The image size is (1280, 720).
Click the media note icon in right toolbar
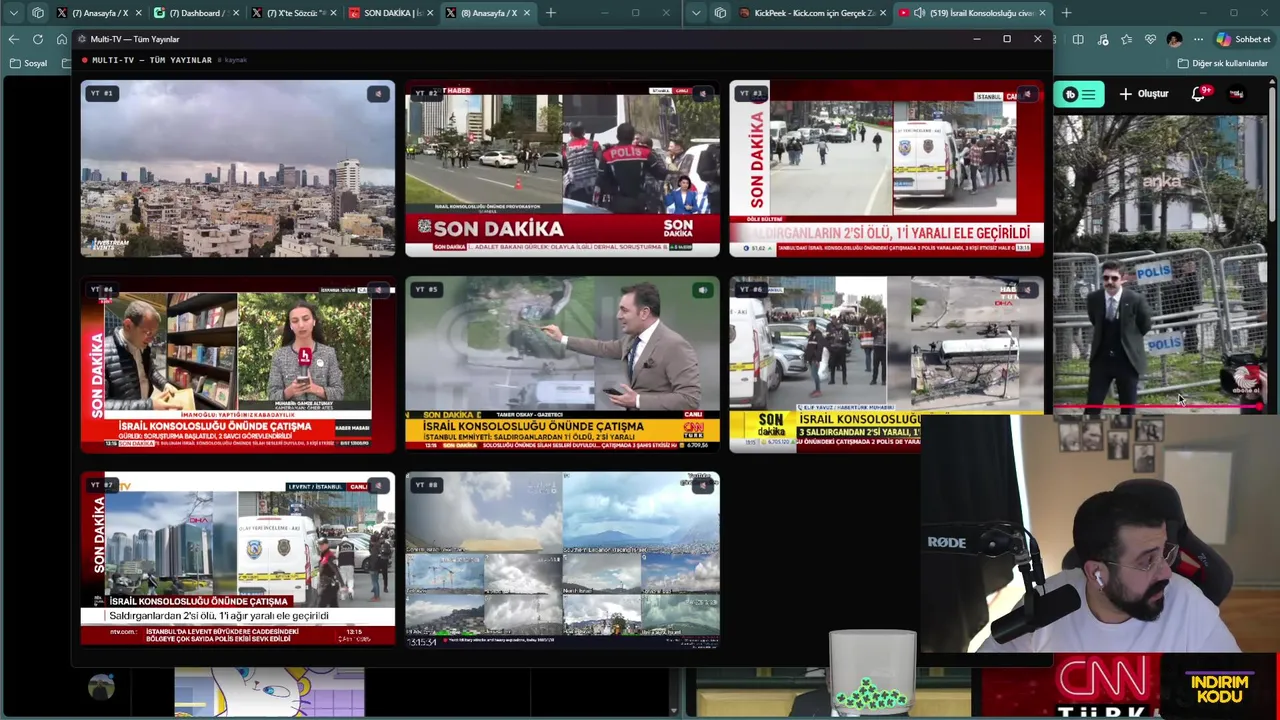pyautogui.click(x=1103, y=39)
